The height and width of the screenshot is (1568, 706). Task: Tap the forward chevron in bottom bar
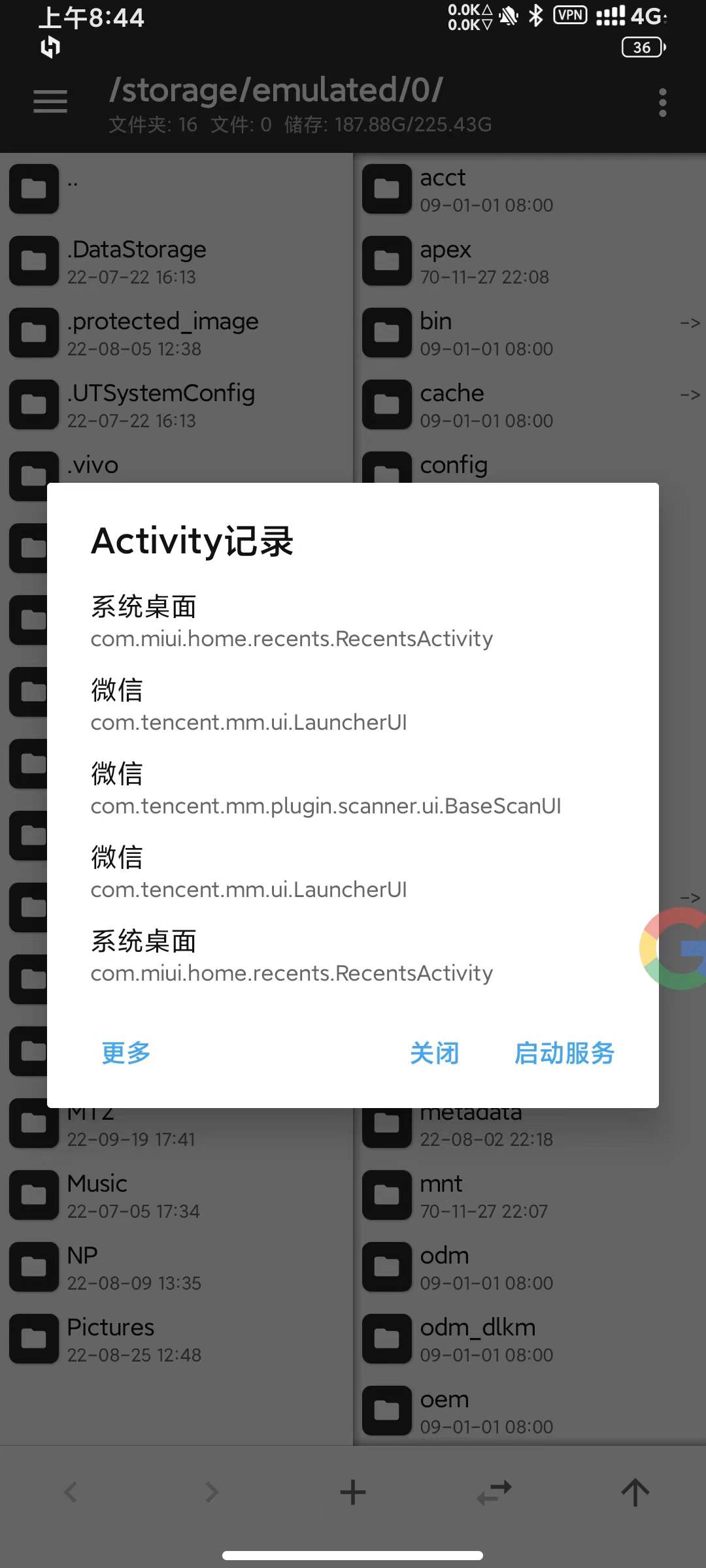click(212, 1492)
